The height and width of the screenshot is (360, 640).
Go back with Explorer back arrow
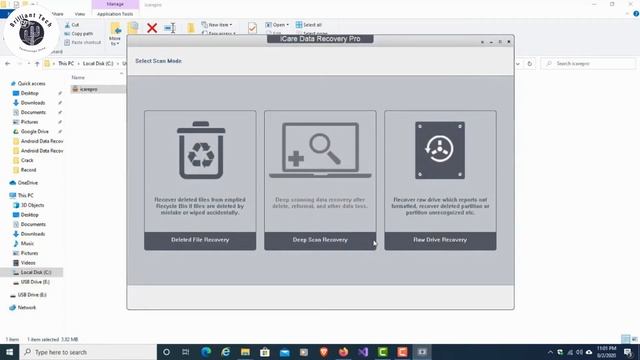[7, 64]
